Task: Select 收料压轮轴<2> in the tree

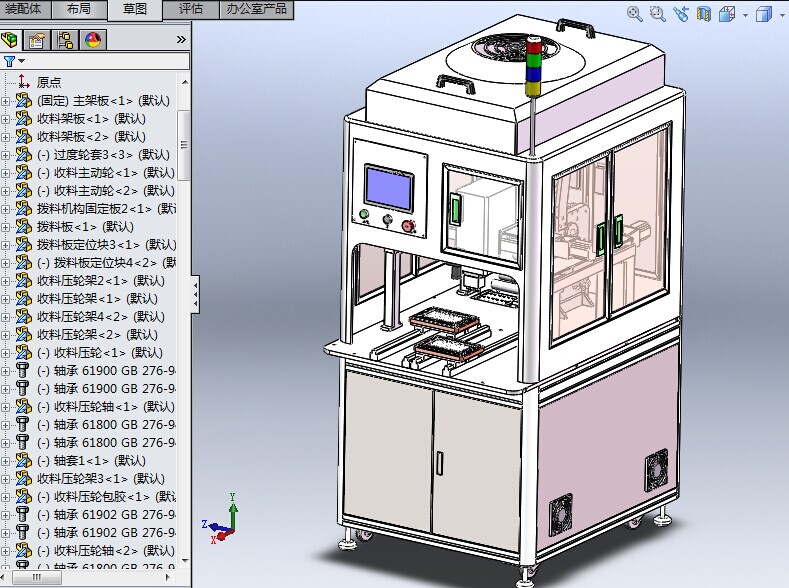Action: point(106,551)
